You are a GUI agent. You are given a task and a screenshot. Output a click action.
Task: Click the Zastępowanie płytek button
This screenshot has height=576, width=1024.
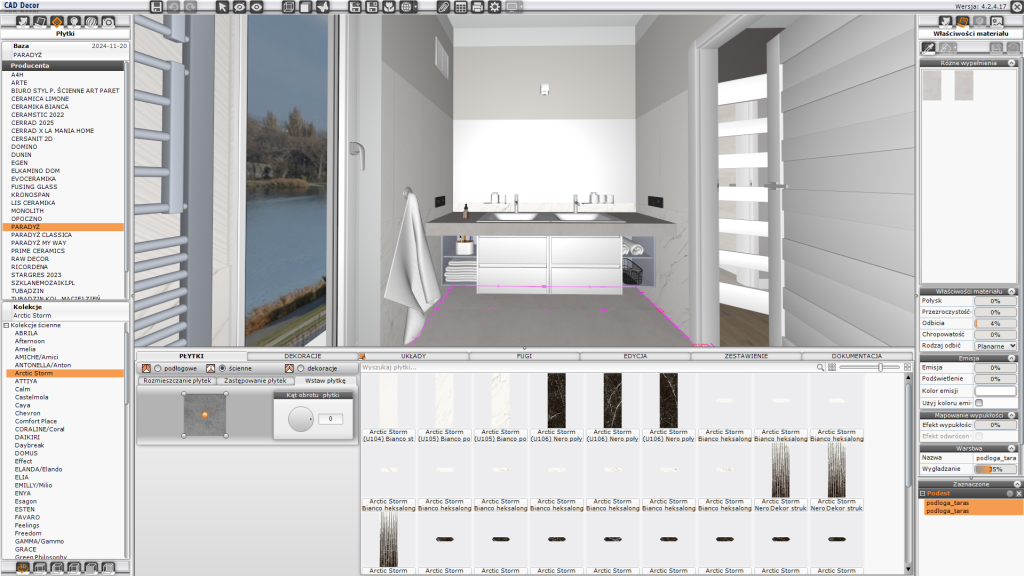pyautogui.click(x=255, y=381)
